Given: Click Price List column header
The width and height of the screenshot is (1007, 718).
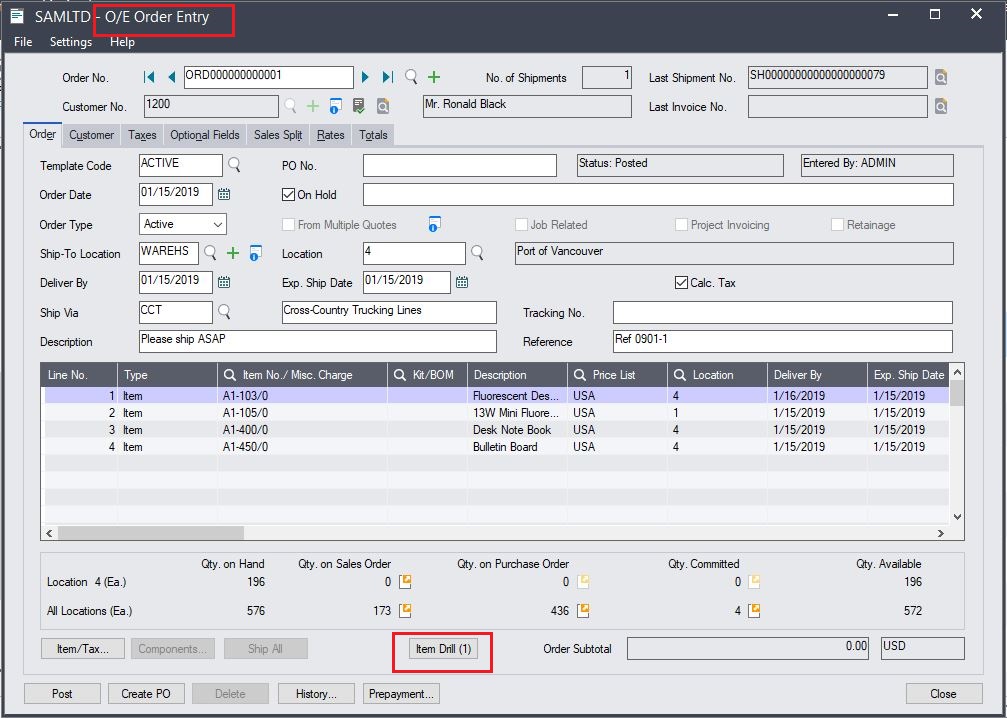Looking at the screenshot, I should (x=617, y=374).
